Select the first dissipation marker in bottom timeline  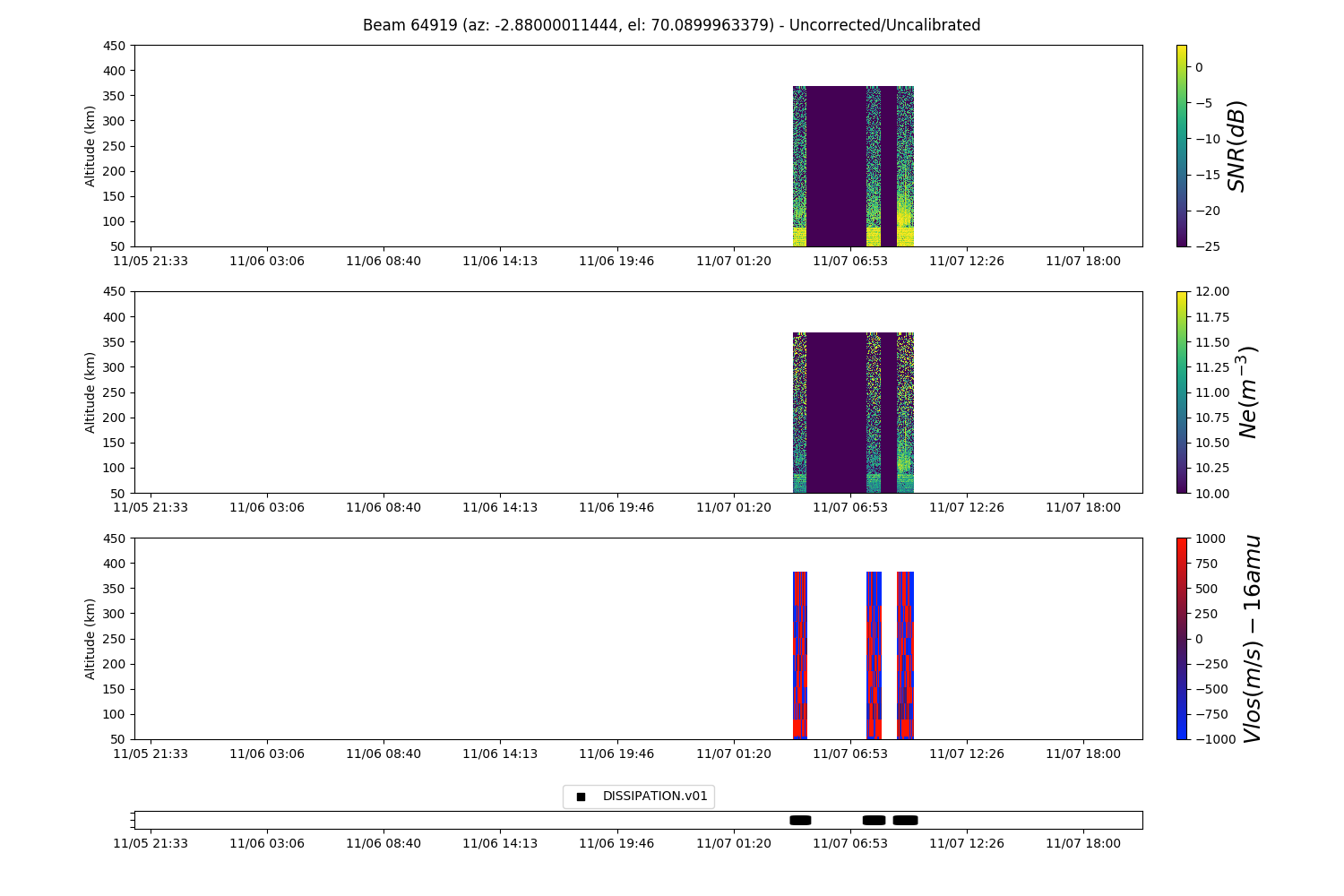(x=800, y=820)
